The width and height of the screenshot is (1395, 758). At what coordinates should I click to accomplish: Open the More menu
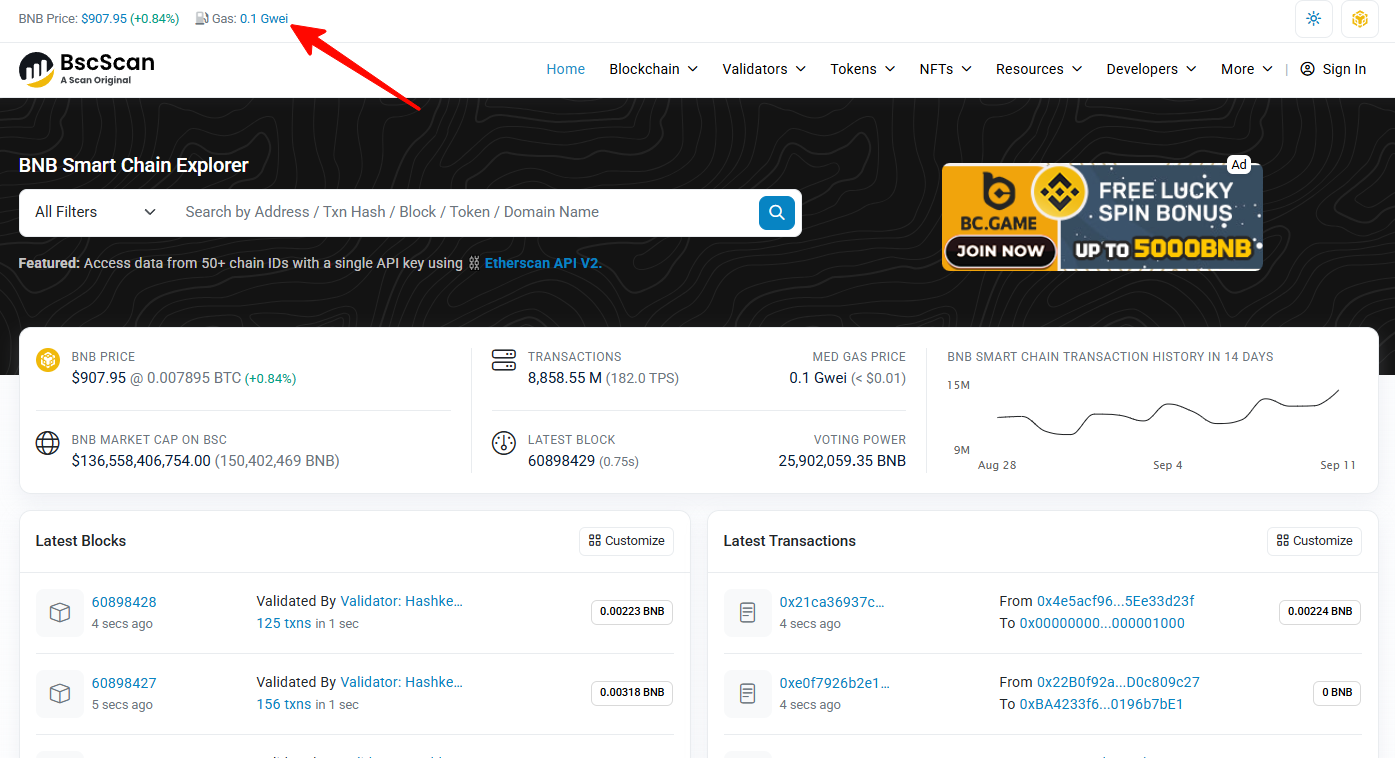click(1246, 69)
